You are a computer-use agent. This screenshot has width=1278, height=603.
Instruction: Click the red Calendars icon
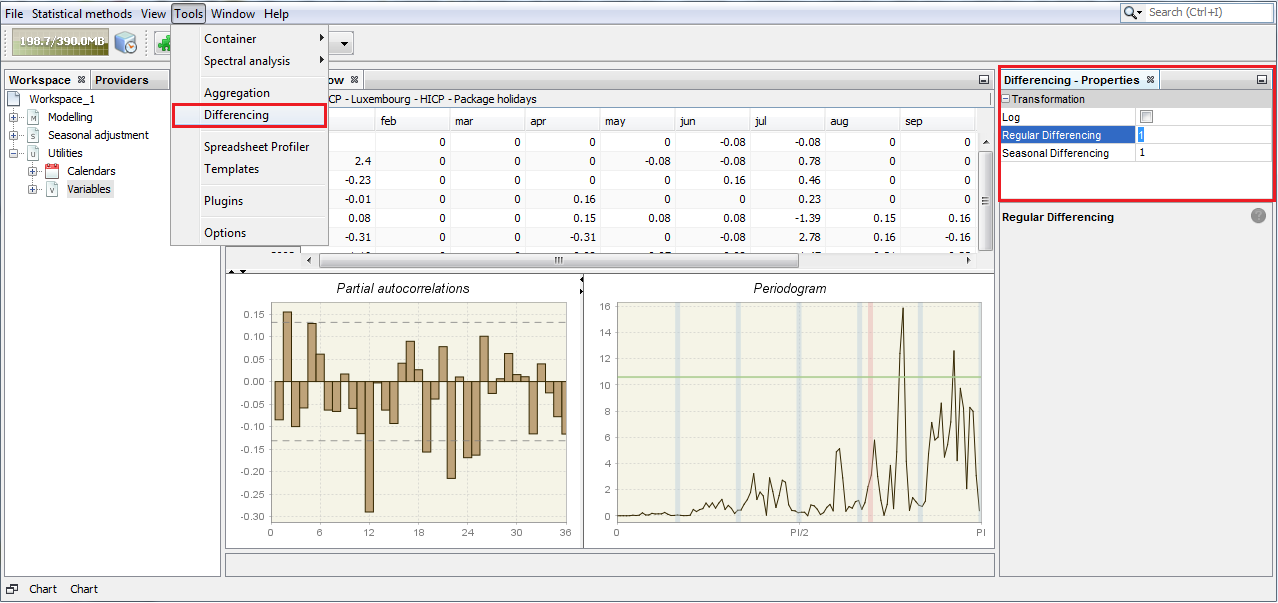click(x=52, y=171)
